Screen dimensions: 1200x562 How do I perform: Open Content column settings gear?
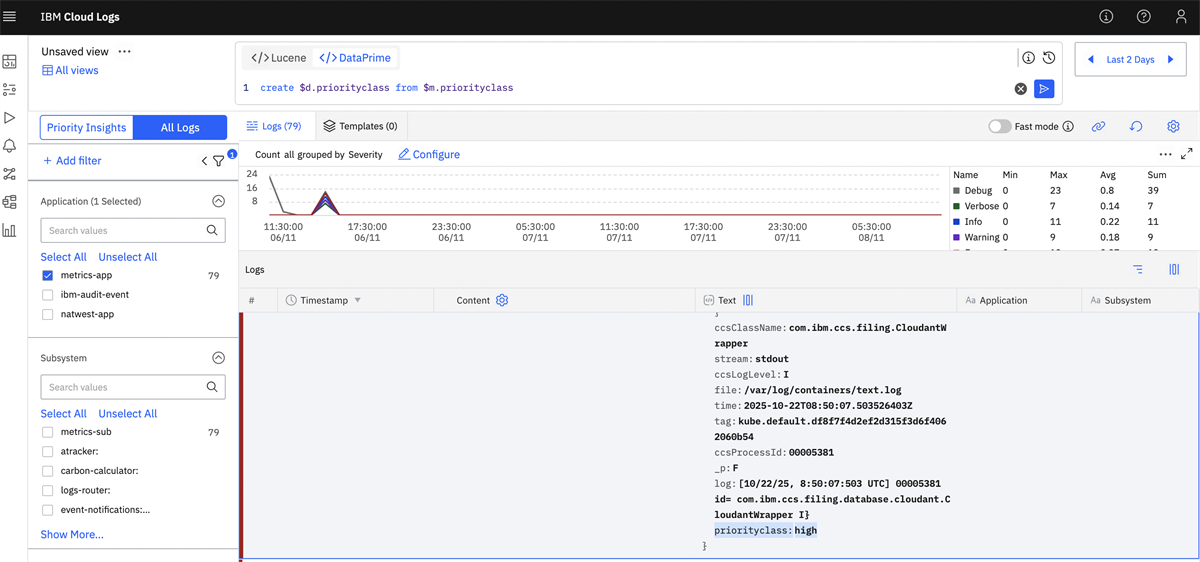coord(502,300)
